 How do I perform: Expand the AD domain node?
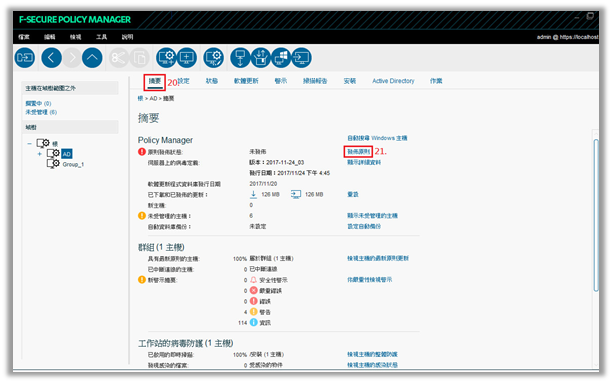point(39,154)
